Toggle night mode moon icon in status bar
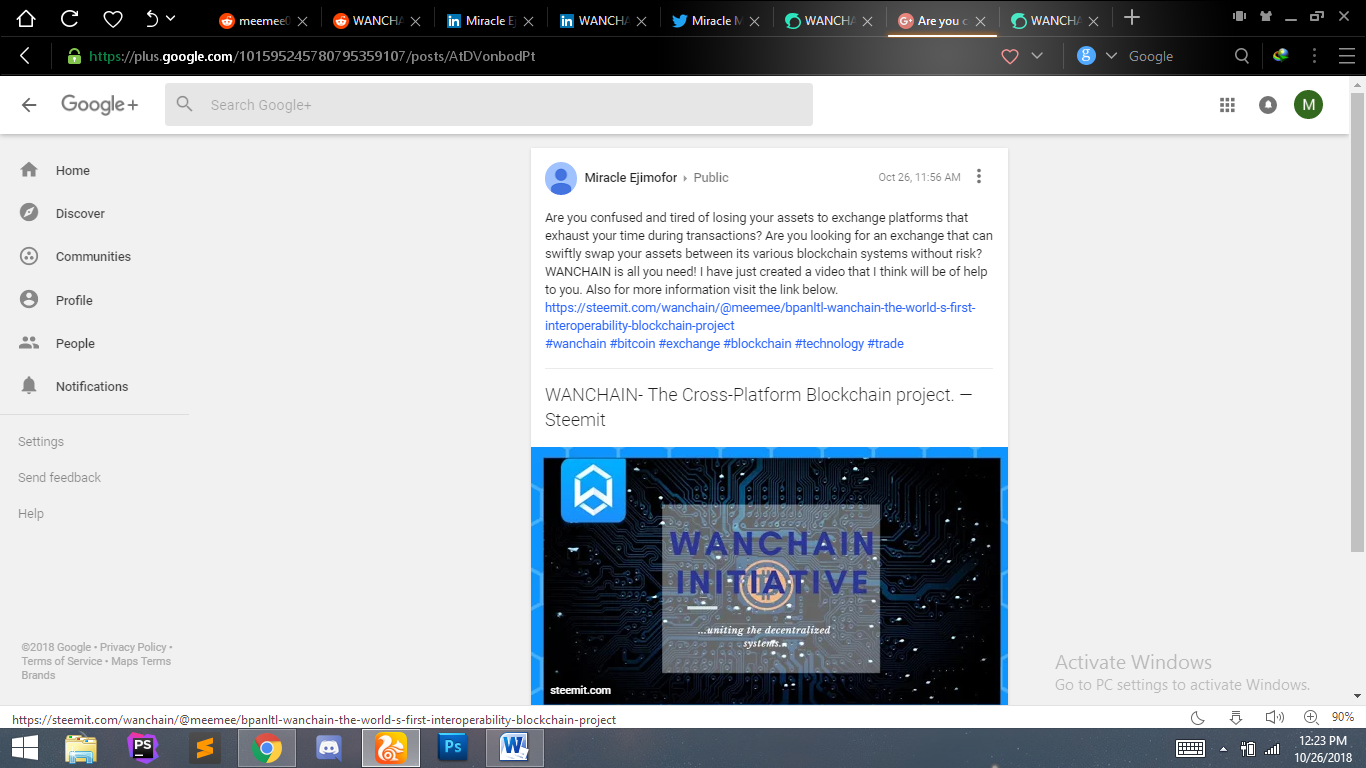 click(x=1197, y=717)
